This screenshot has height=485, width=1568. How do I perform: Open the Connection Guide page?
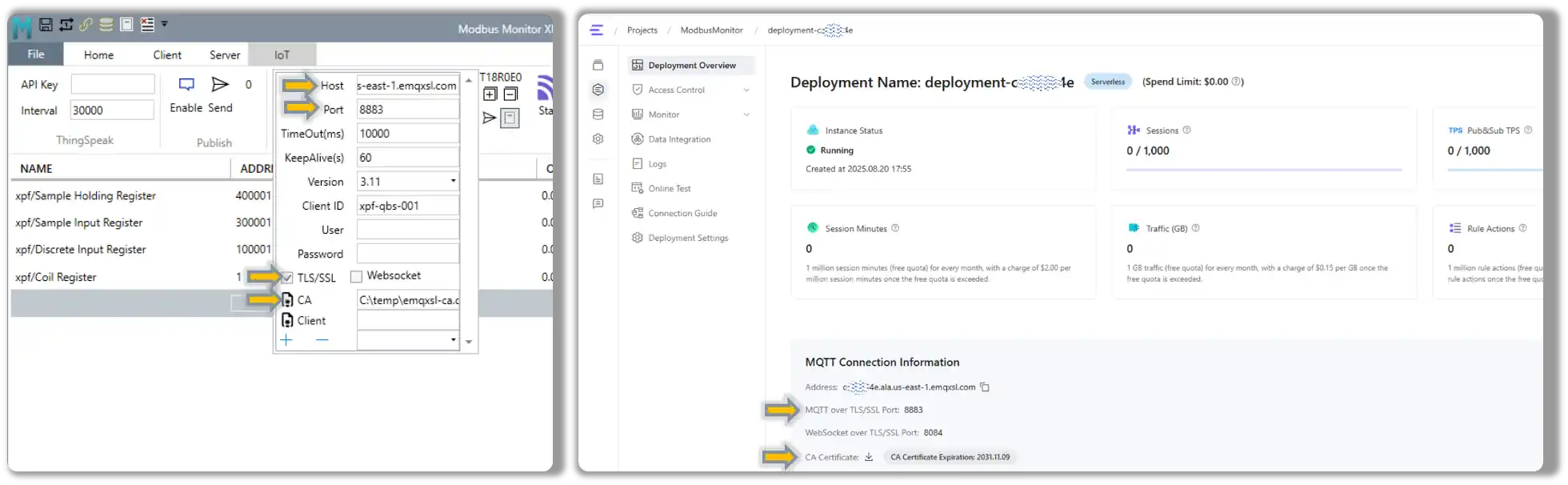[682, 213]
